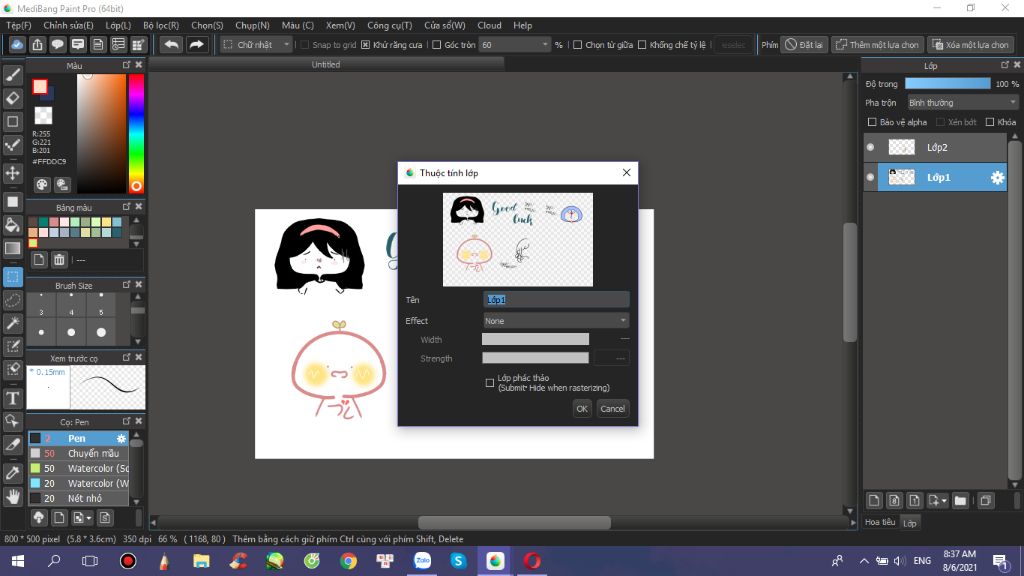Select the Brush tool in left toolbar
This screenshot has height=576, width=1024.
[x=12, y=75]
